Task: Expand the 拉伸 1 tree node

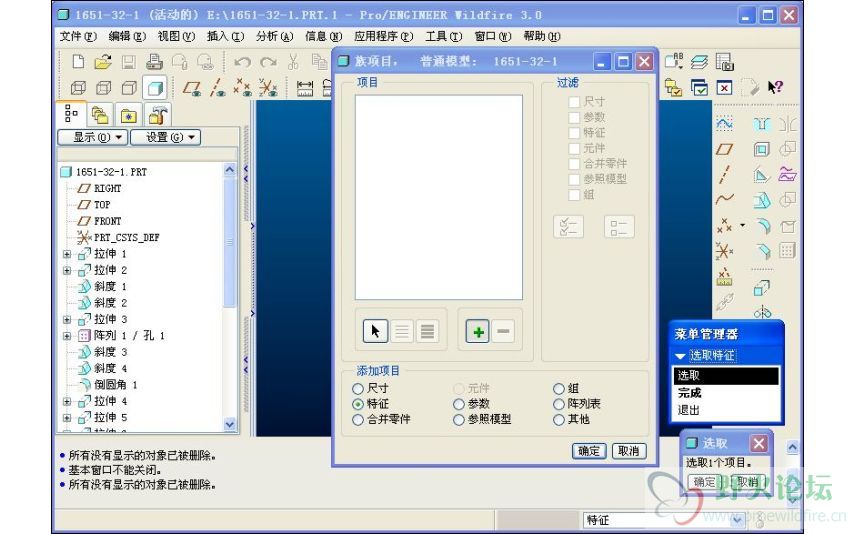Action: click(67, 254)
